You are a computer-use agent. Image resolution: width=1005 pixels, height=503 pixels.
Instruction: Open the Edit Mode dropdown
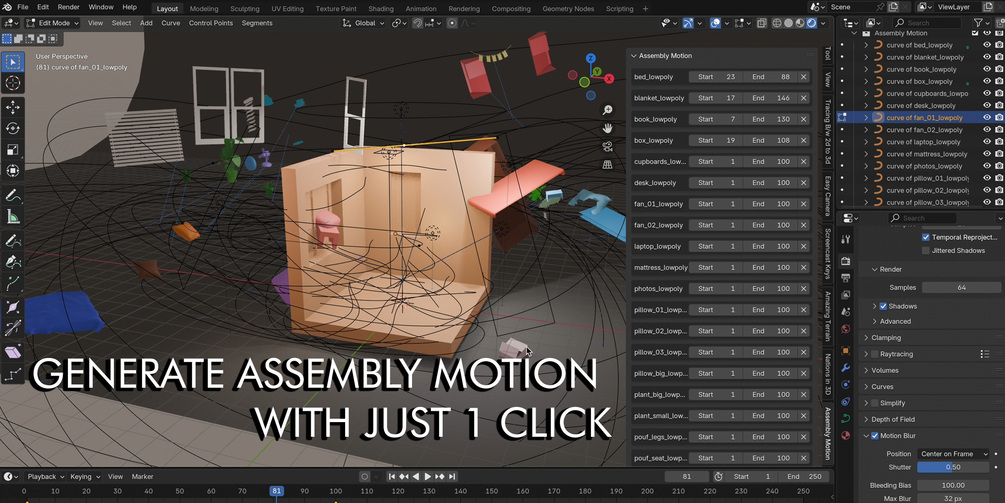click(x=52, y=23)
